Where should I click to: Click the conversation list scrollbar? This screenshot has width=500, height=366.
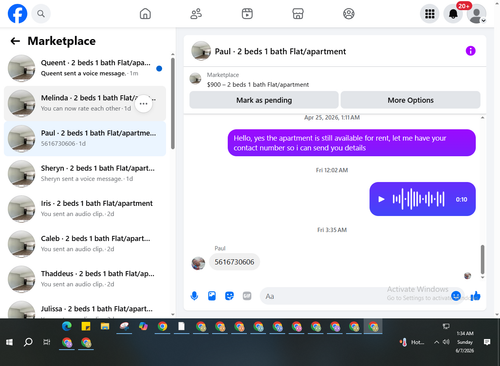coord(173,103)
